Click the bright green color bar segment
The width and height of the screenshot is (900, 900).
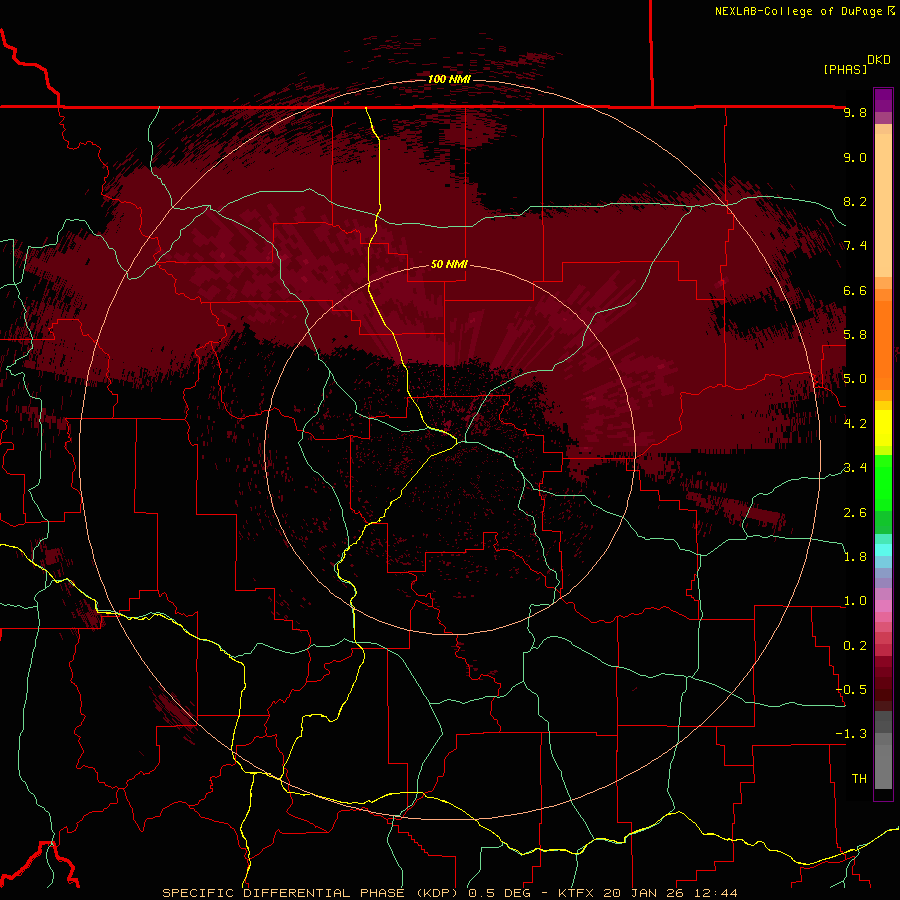point(883,482)
